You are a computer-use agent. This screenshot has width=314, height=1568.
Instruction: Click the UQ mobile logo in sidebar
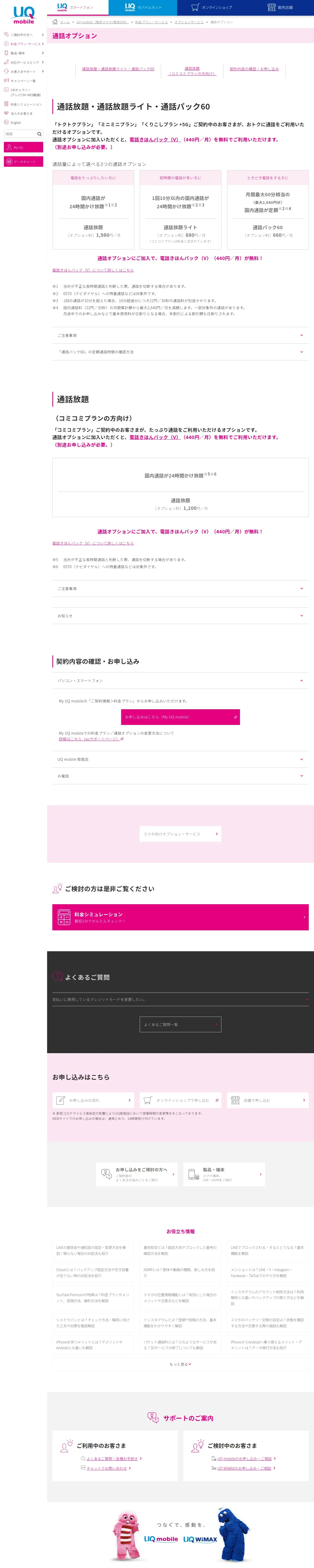point(24,15)
